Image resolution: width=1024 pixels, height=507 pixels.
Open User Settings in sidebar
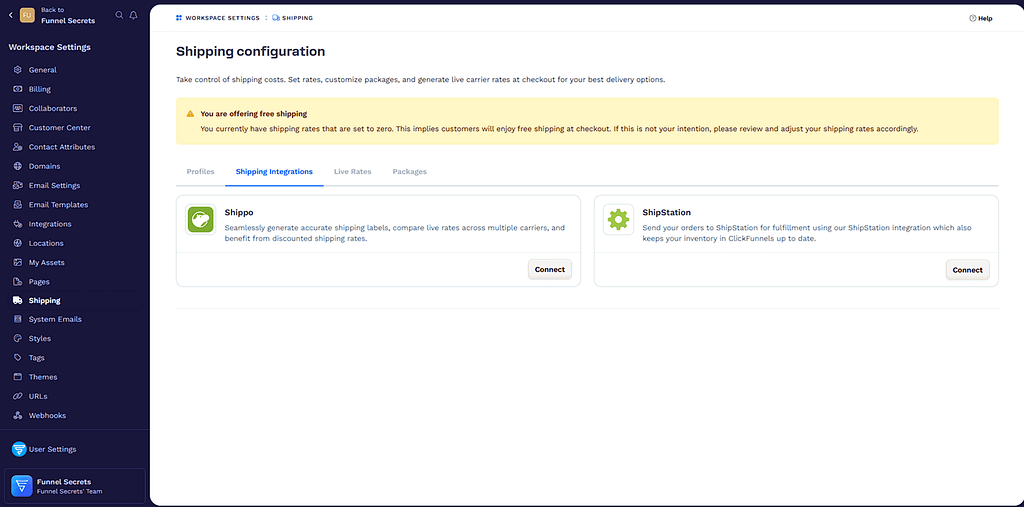click(x=52, y=450)
